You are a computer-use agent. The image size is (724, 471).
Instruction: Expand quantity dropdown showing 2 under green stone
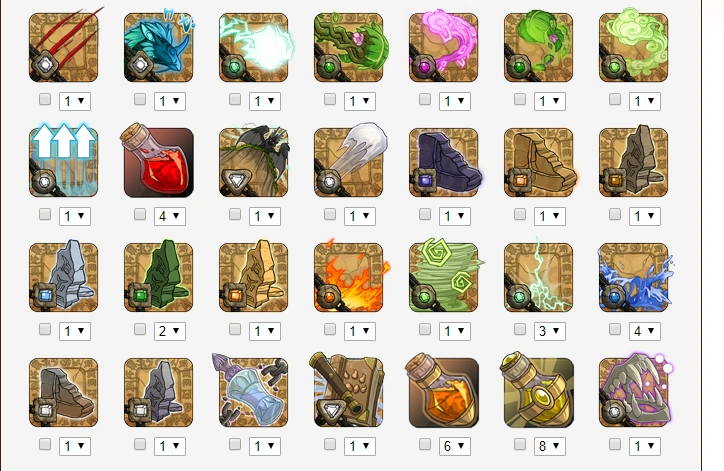pyautogui.click(x=170, y=331)
